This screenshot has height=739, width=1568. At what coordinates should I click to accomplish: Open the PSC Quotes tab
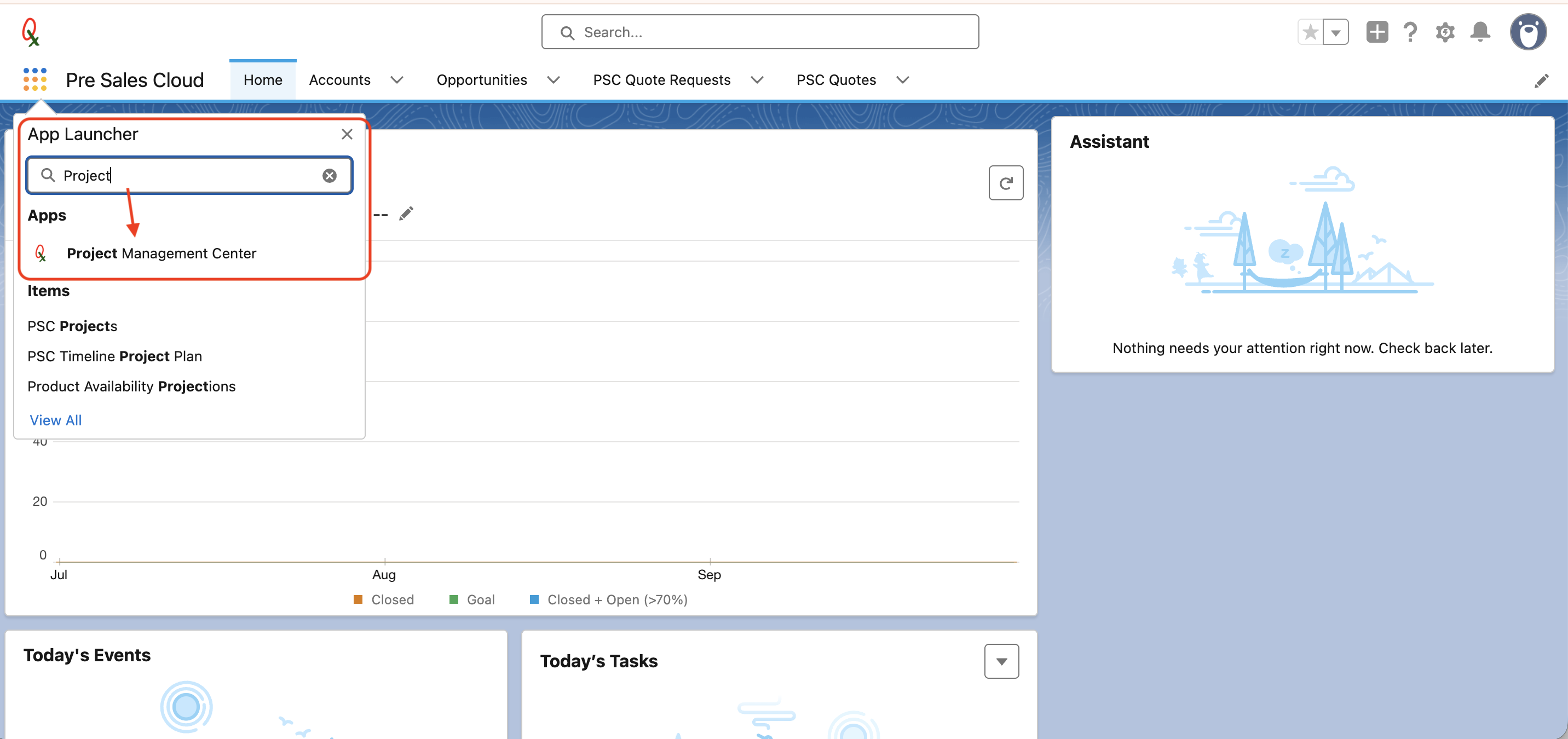pos(837,80)
